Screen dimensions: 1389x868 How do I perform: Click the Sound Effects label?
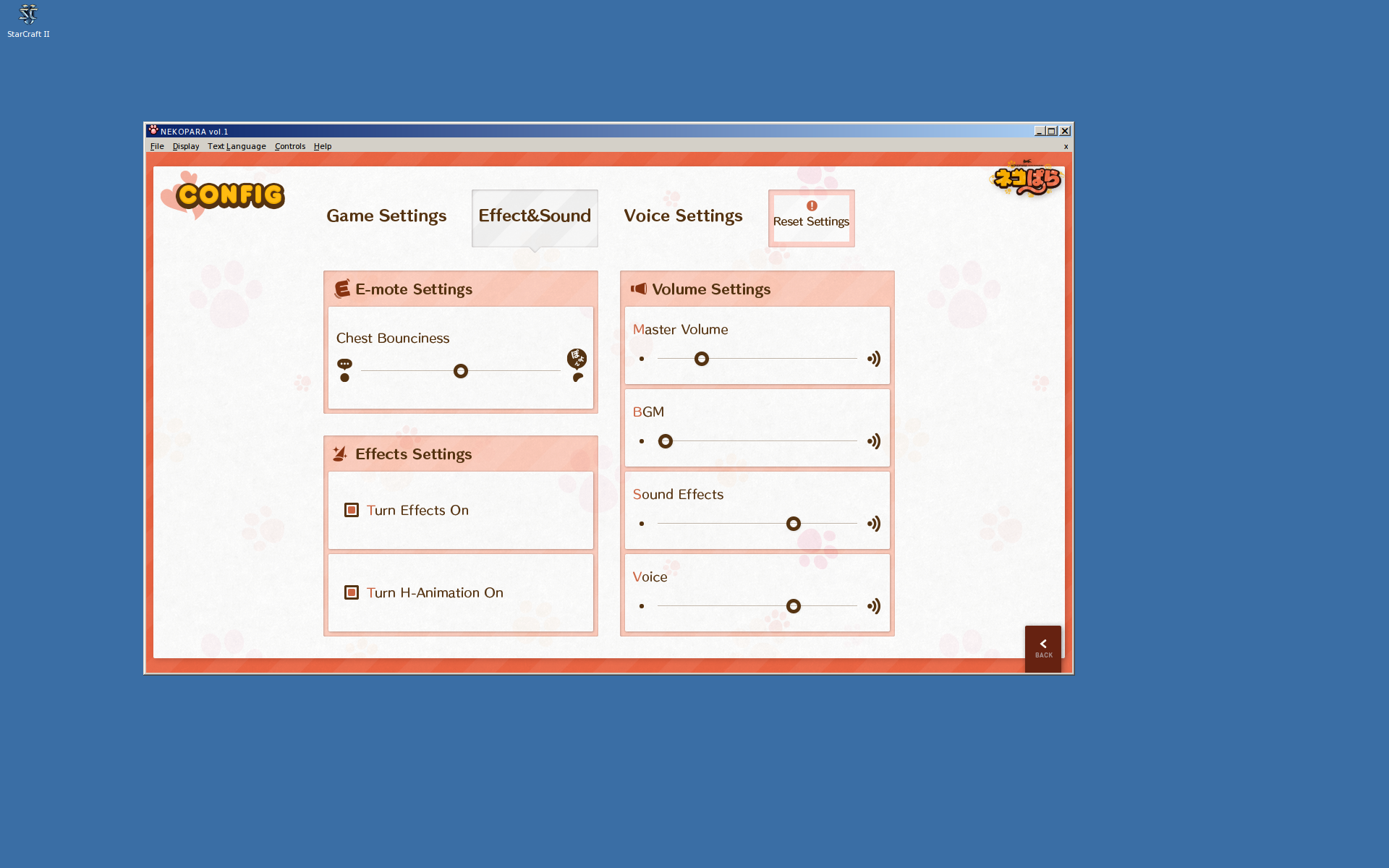pos(678,494)
